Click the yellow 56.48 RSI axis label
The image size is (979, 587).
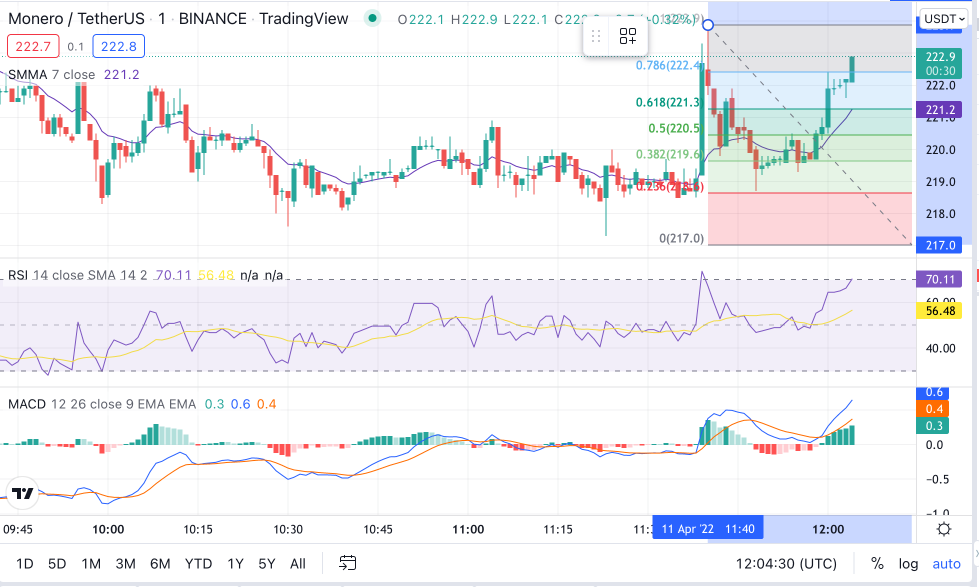939,310
